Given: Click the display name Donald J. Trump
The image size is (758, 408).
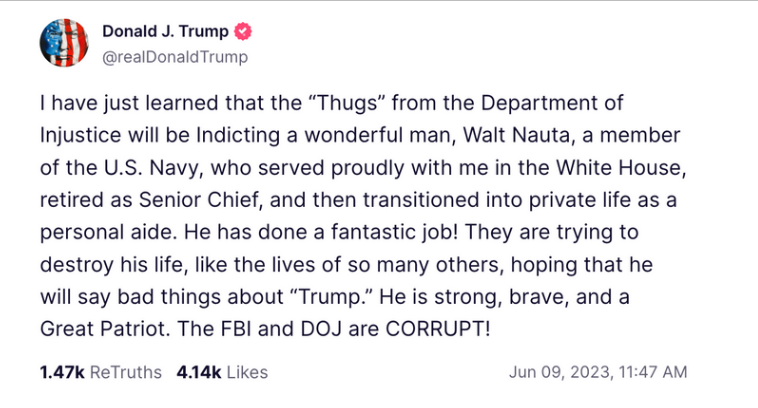Looking at the screenshot, I should coord(165,31).
